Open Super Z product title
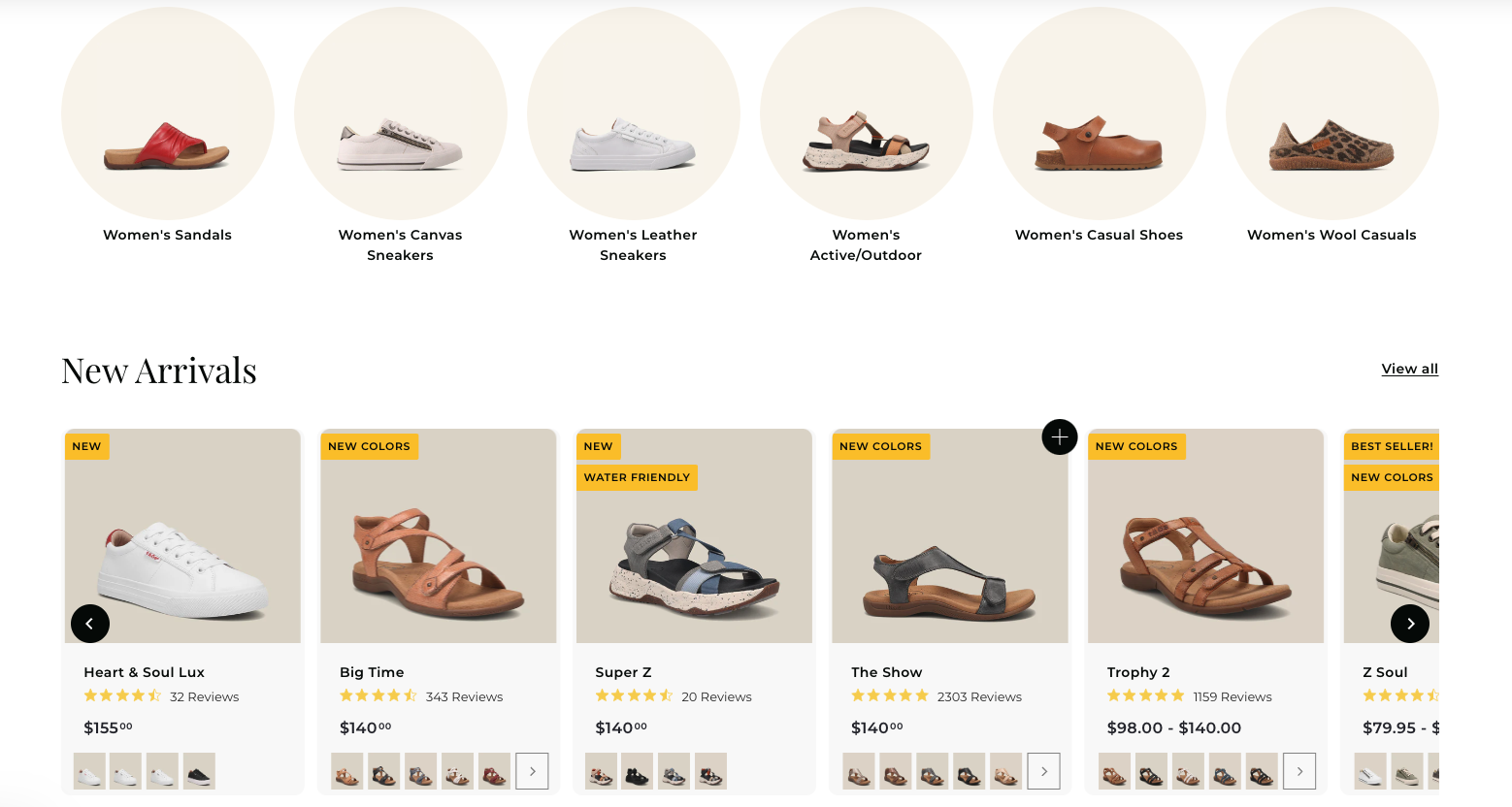 click(623, 672)
